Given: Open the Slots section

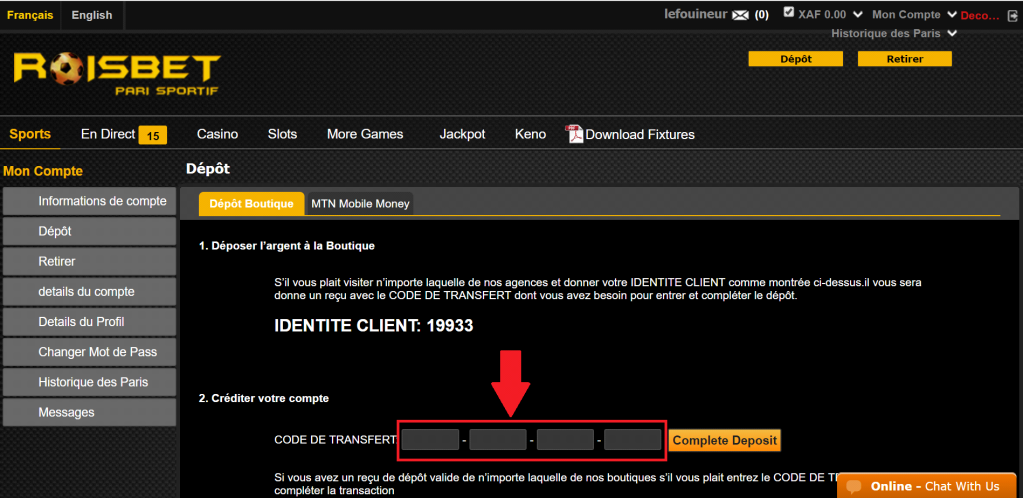Looking at the screenshot, I should 282,134.
